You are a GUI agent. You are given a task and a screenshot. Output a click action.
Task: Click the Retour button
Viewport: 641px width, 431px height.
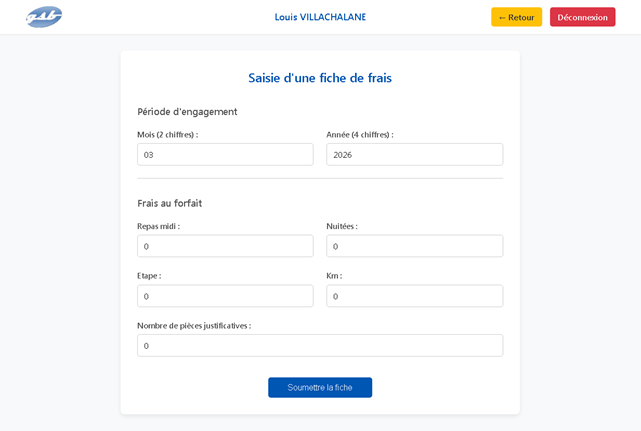[516, 17]
